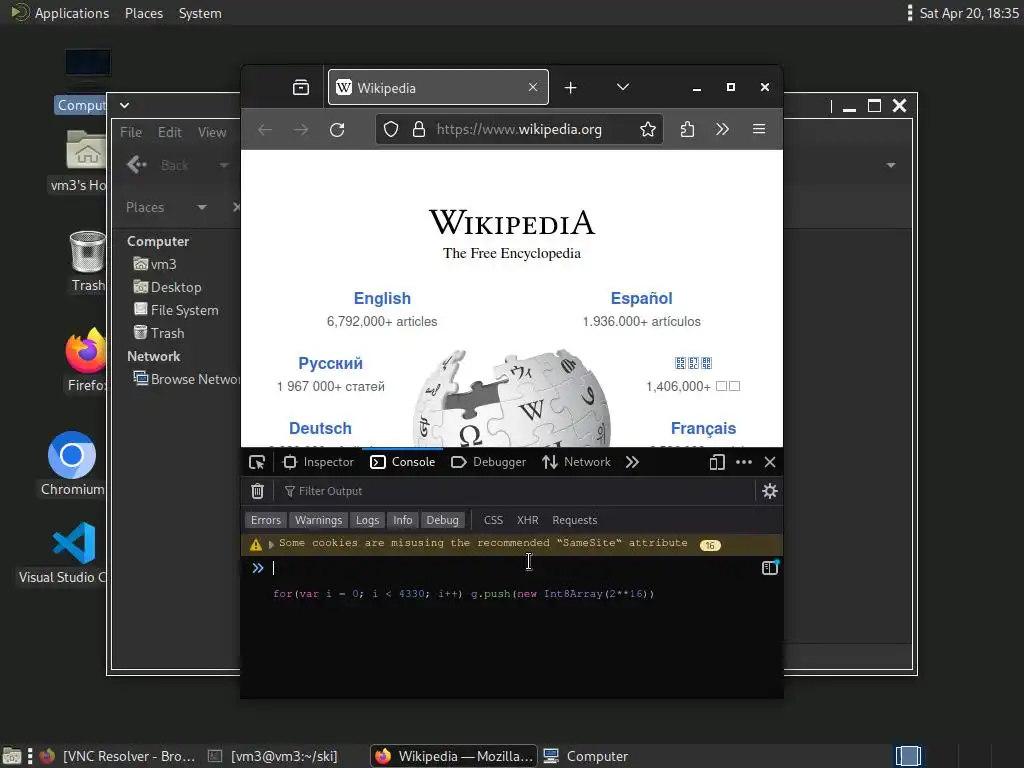Switch to vm3@vm3 terminal in taskbar

tap(273, 756)
